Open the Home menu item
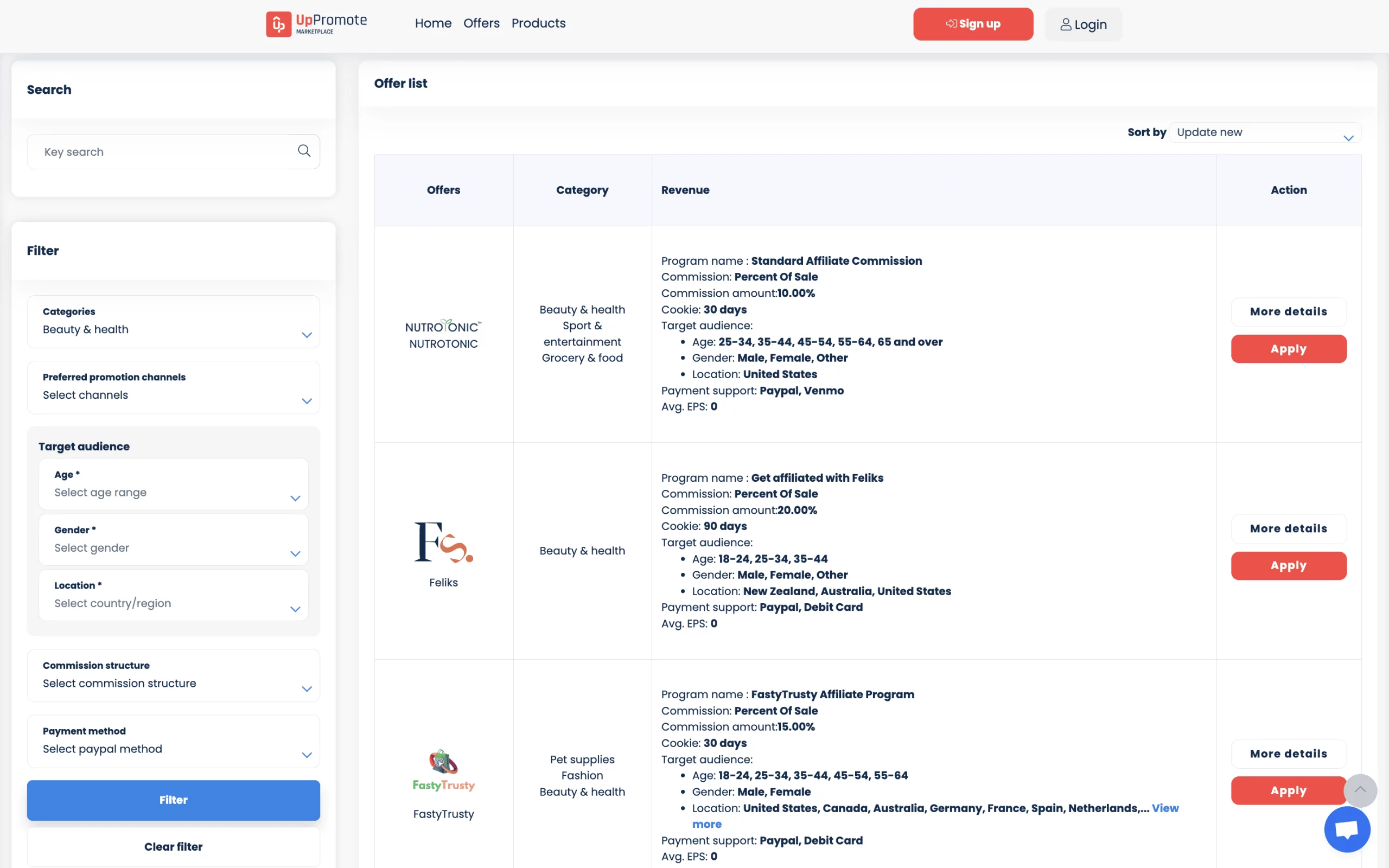The image size is (1389, 868). point(433,23)
